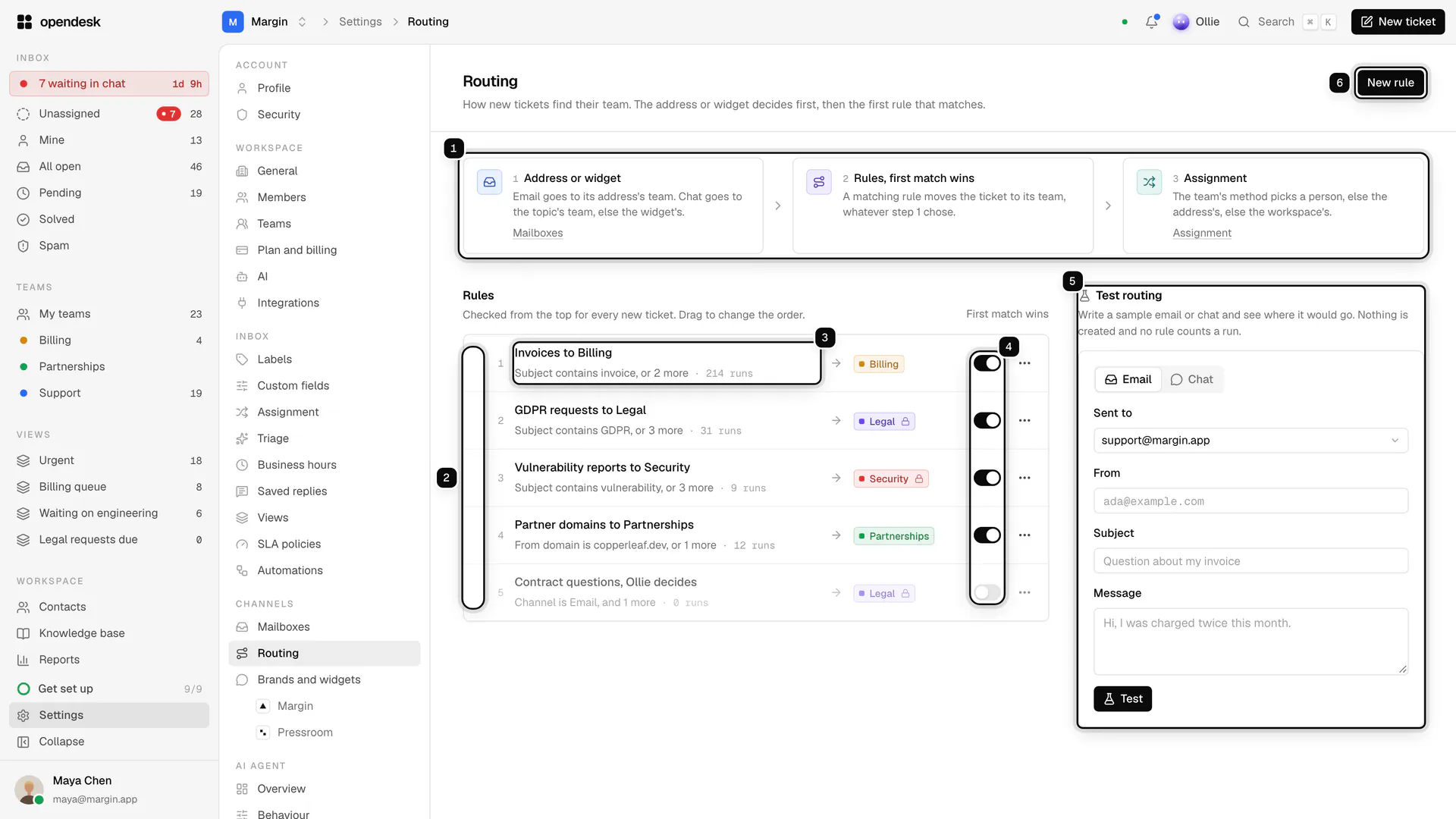Open the Unassigned inbox

(x=109, y=114)
